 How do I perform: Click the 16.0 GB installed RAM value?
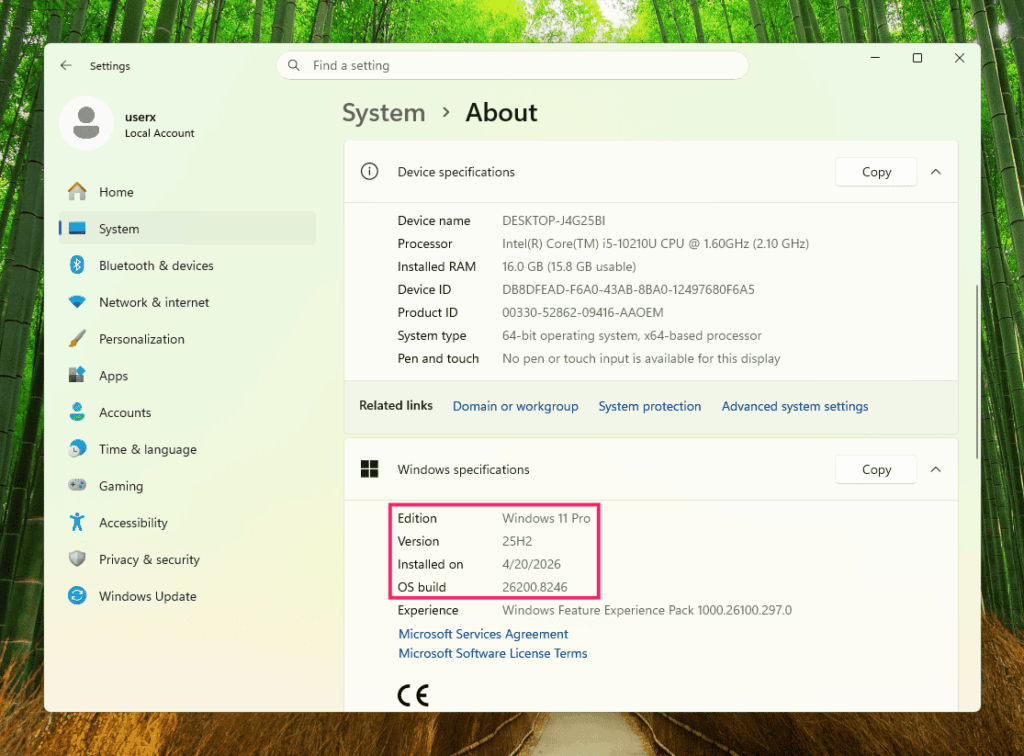[569, 266]
